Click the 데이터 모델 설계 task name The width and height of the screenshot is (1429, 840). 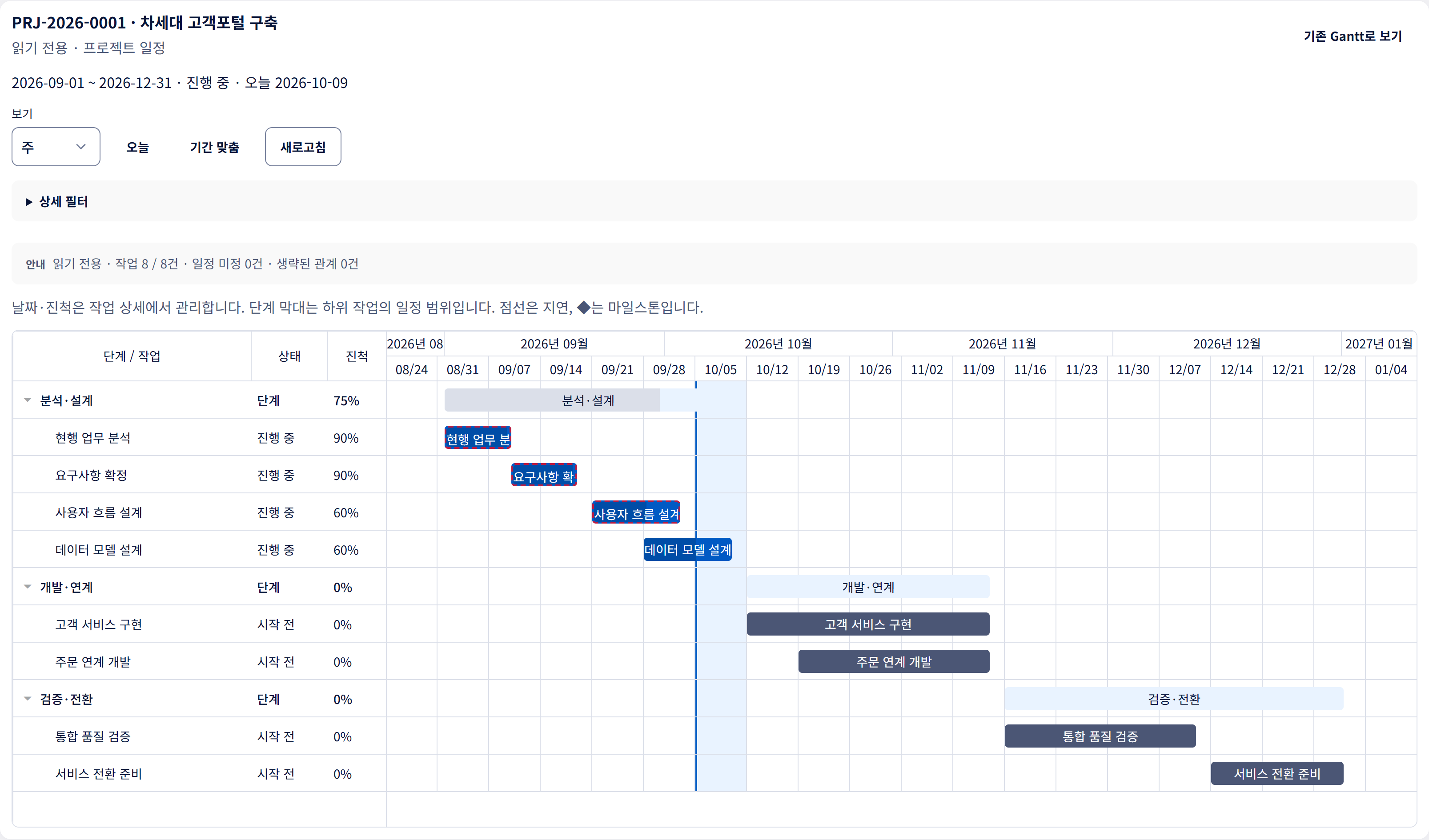point(99,550)
